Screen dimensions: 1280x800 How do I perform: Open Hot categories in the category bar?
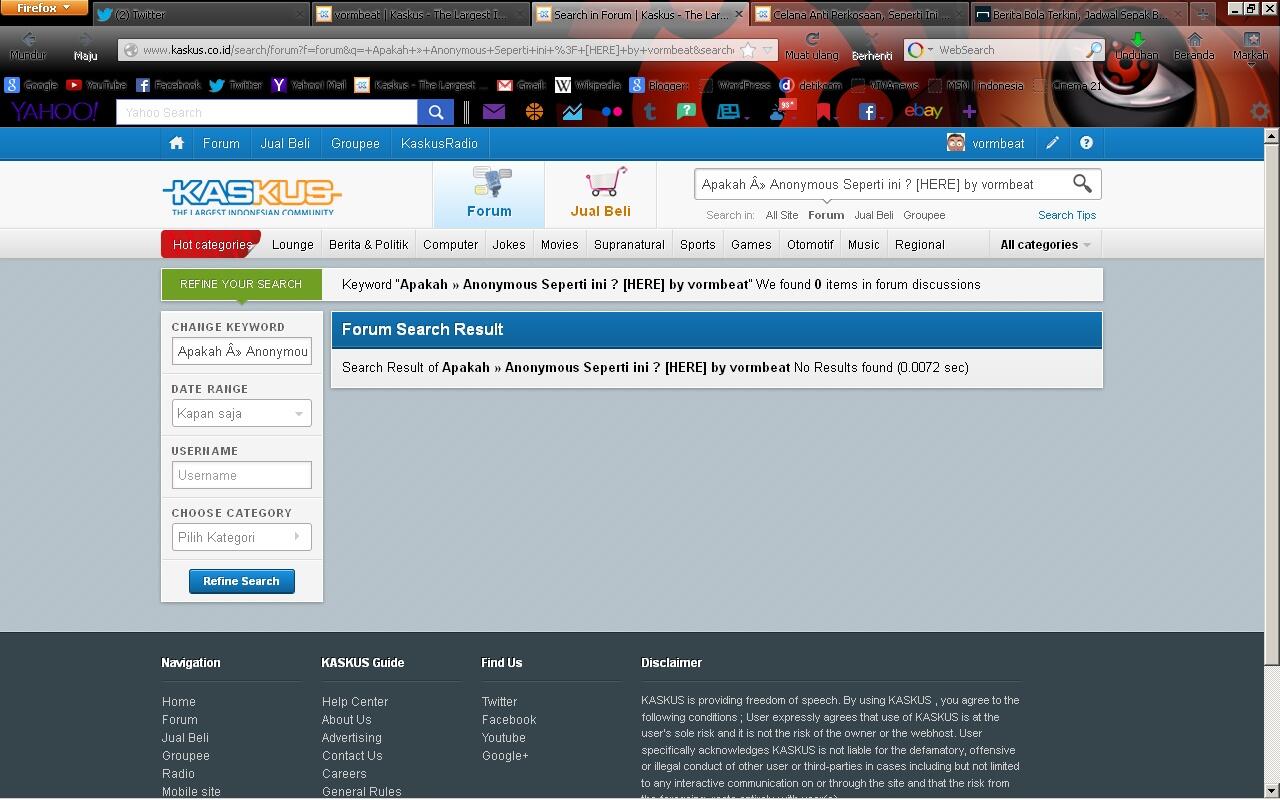coord(211,244)
